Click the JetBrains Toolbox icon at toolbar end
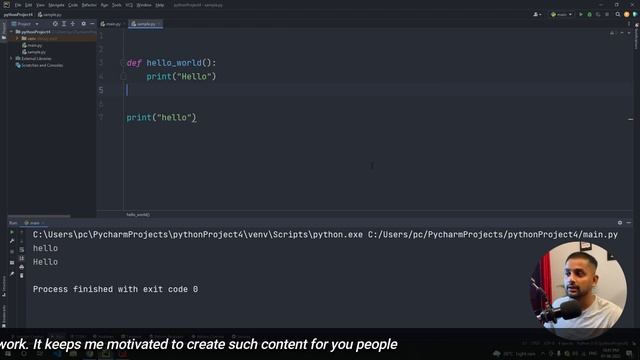Screen dimensions: 640x360 tap(635, 15)
